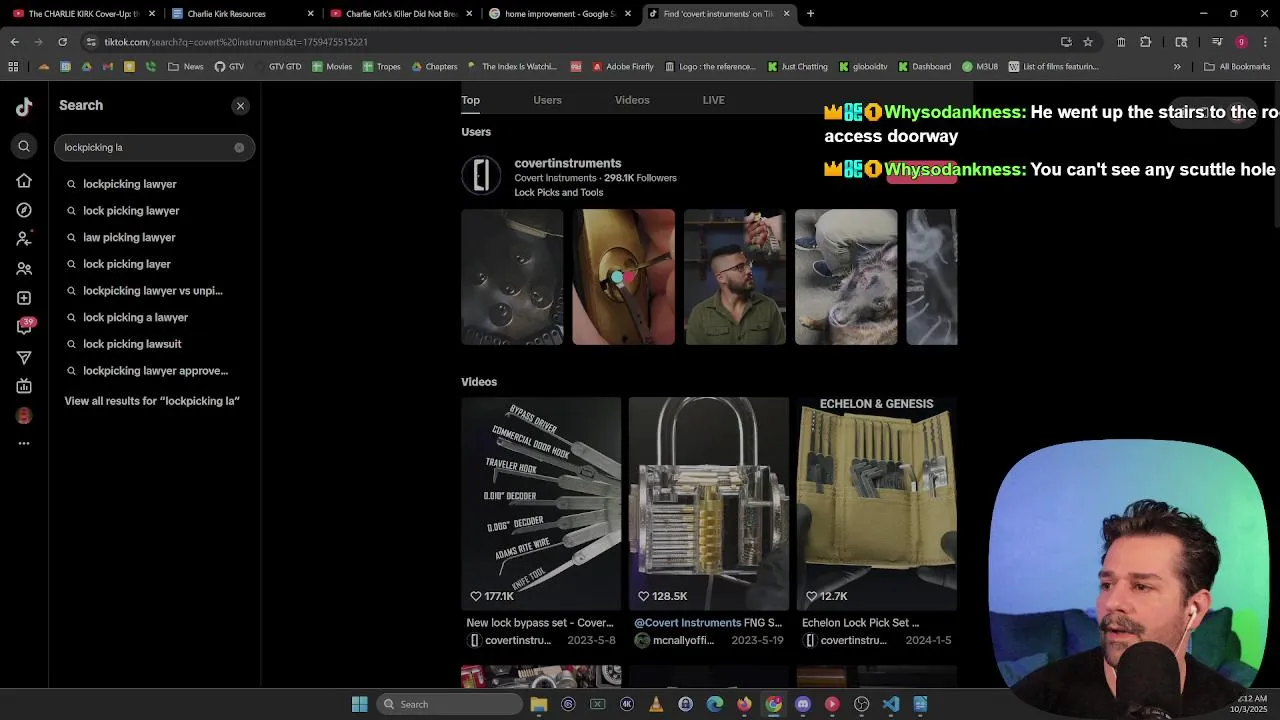Open the Chrome three-dot menu
This screenshot has height=720, width=1280.
point(1265,42)
